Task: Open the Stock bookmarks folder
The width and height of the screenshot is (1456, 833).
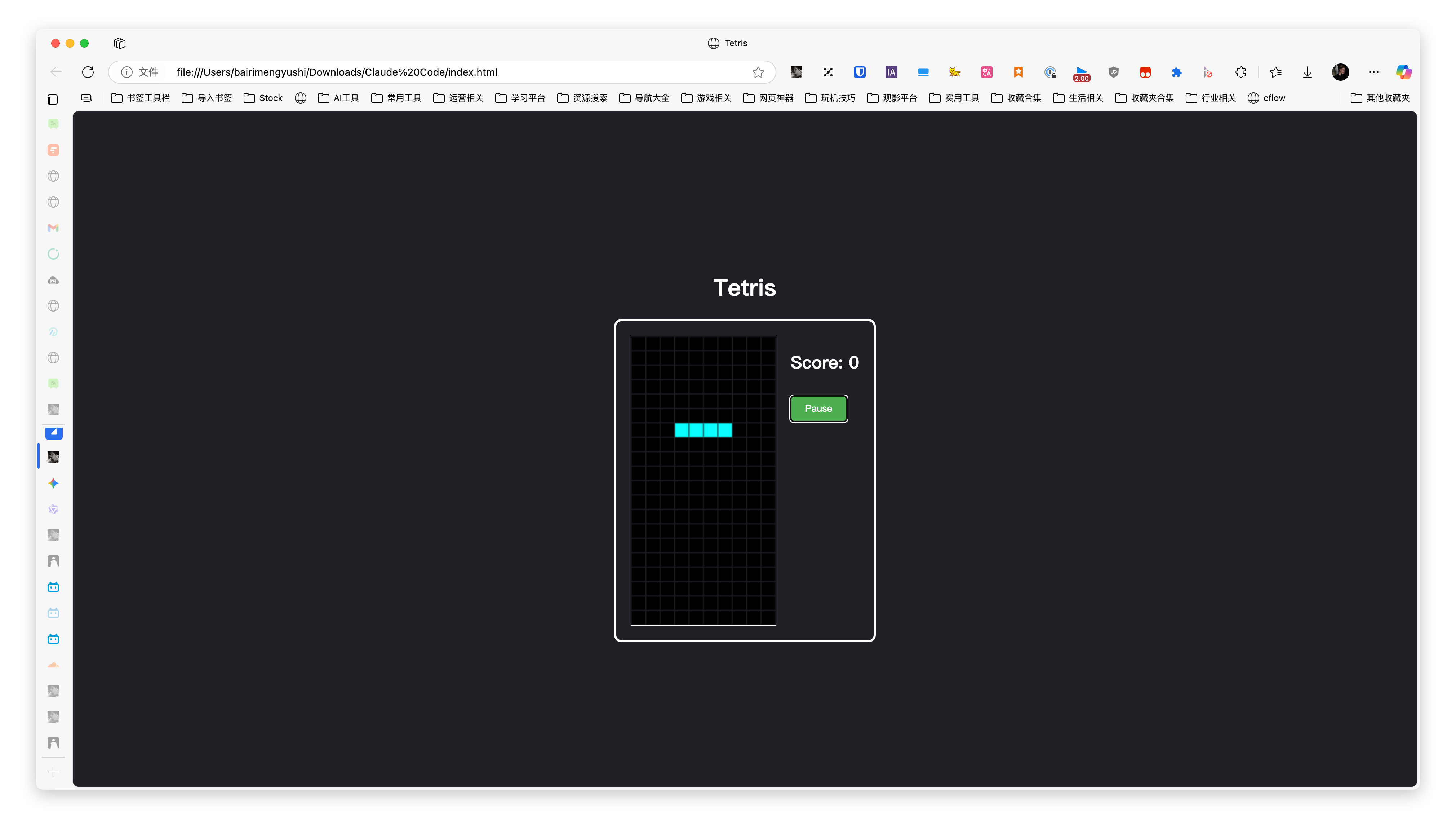Action: point(263,98)
